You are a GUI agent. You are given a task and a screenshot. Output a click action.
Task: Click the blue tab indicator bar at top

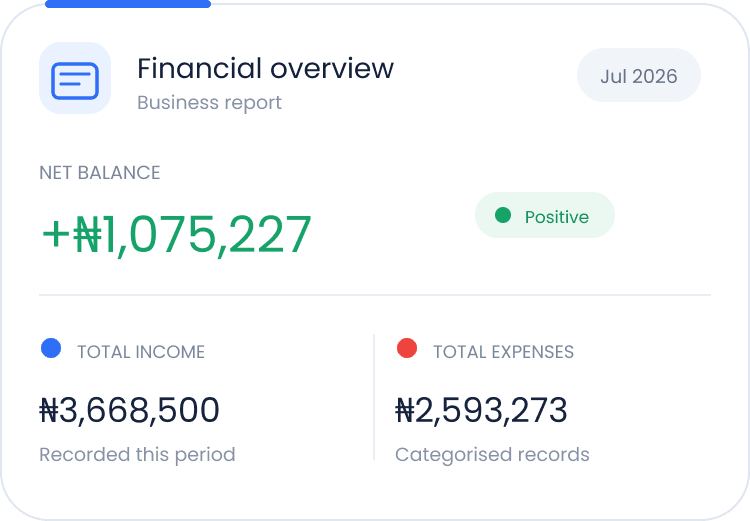(128, 4)
